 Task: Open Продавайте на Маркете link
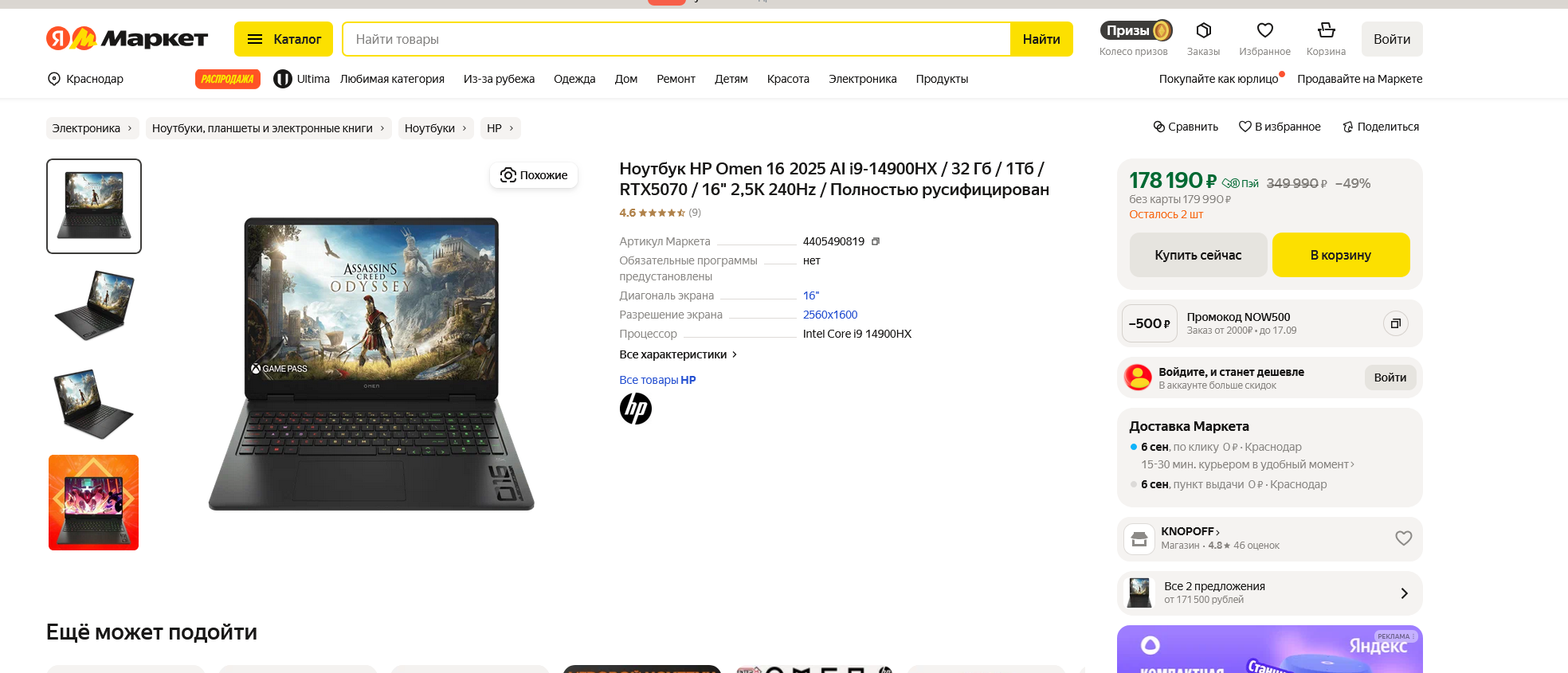(1359, 79)
